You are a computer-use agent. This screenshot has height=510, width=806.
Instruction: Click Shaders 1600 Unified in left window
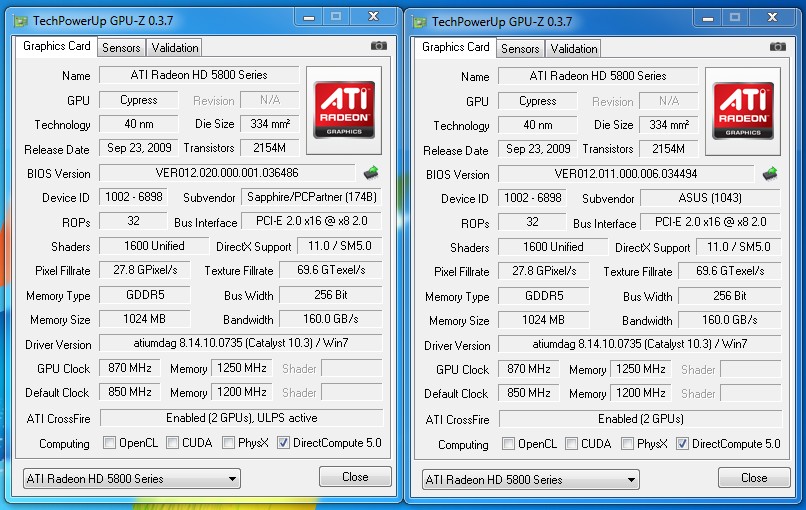point(154,246)
